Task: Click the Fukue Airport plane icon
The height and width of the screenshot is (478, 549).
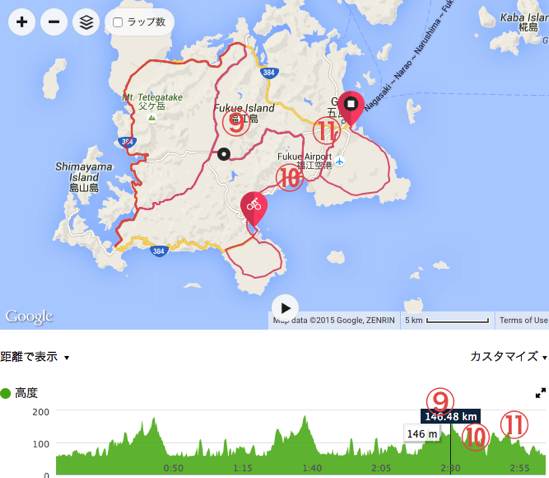Action: 339,161
